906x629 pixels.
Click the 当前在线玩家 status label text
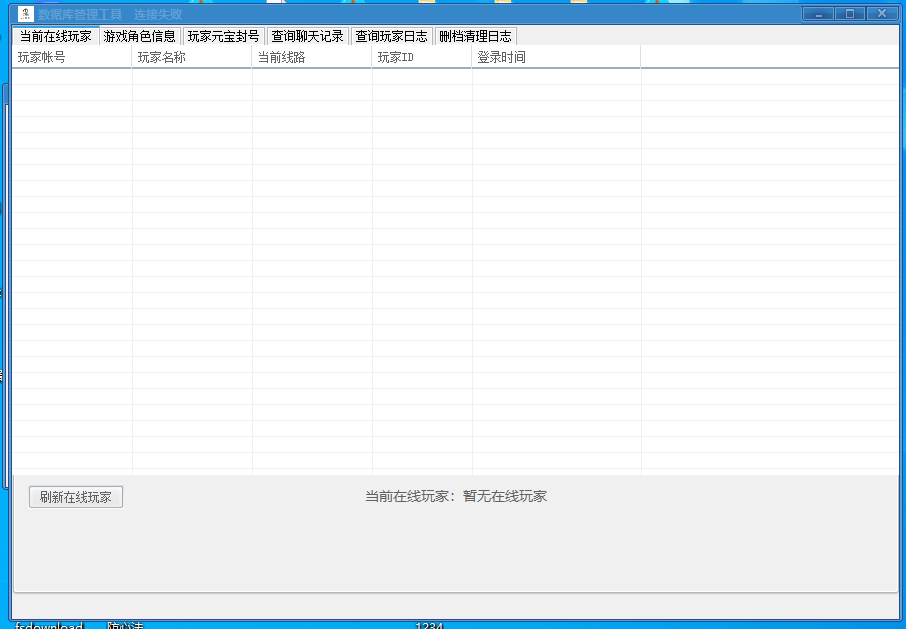456,496
